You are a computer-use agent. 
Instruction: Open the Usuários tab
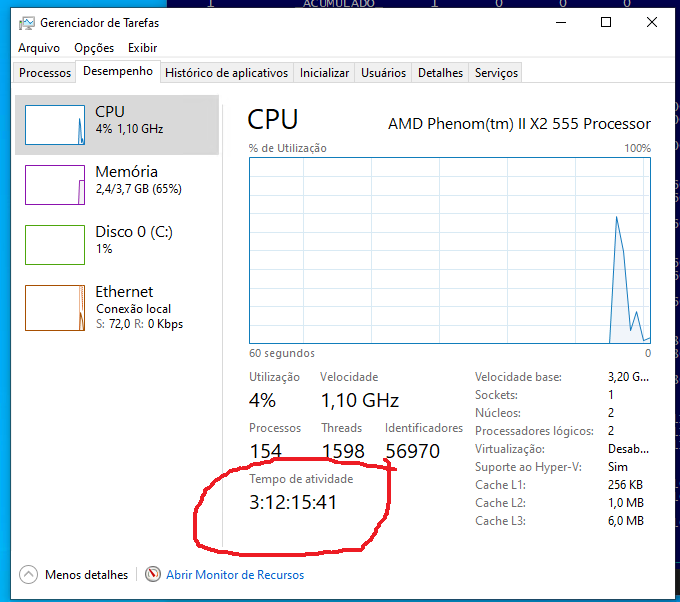(383, 73)
